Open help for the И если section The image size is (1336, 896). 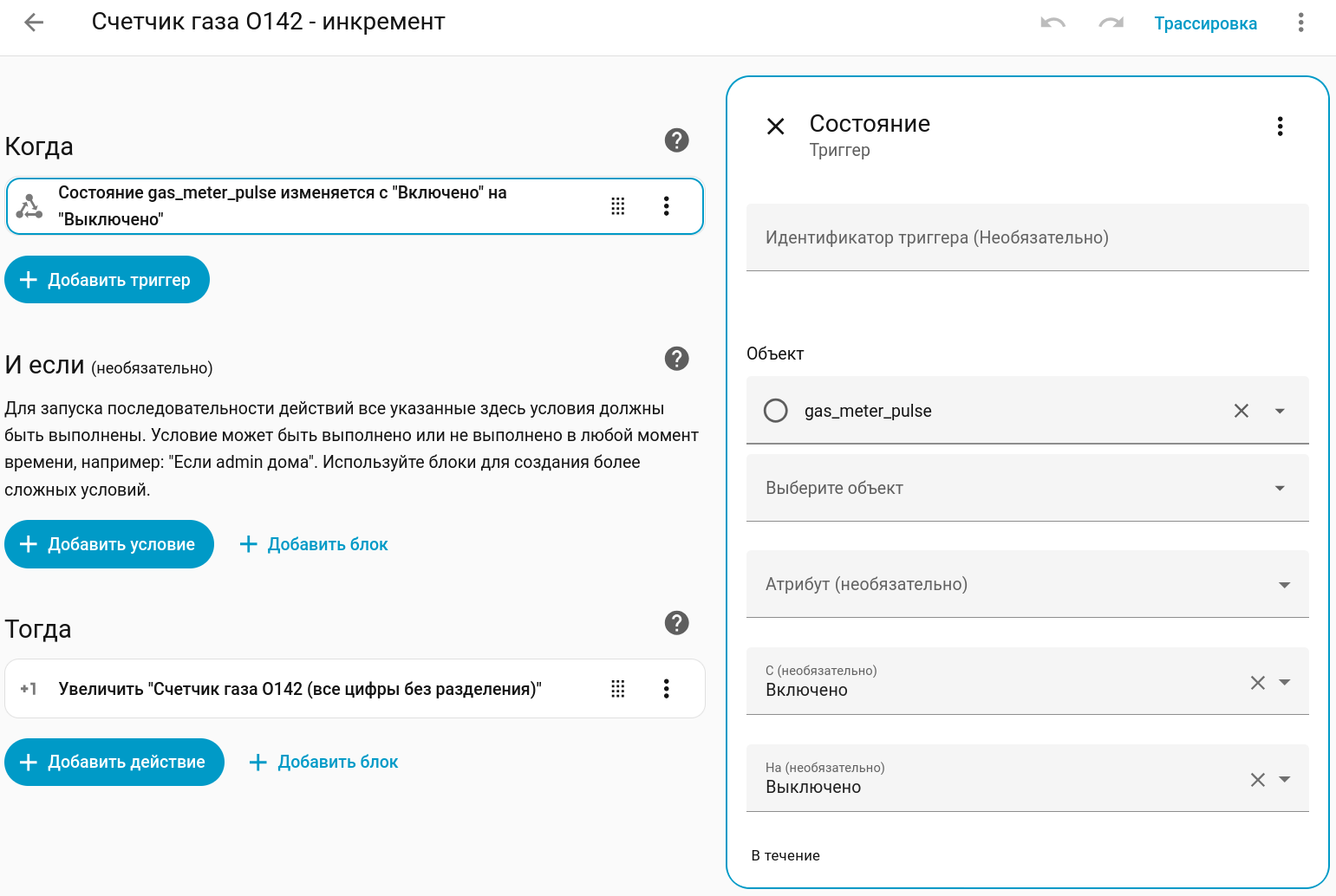point(676,359)
